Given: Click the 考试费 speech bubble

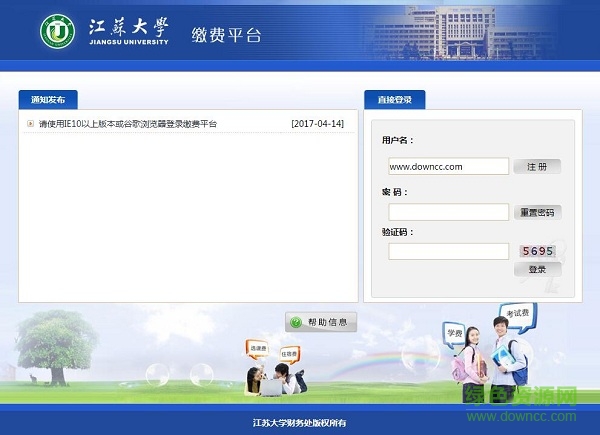Looking at the screenshot, I should 518,316.
